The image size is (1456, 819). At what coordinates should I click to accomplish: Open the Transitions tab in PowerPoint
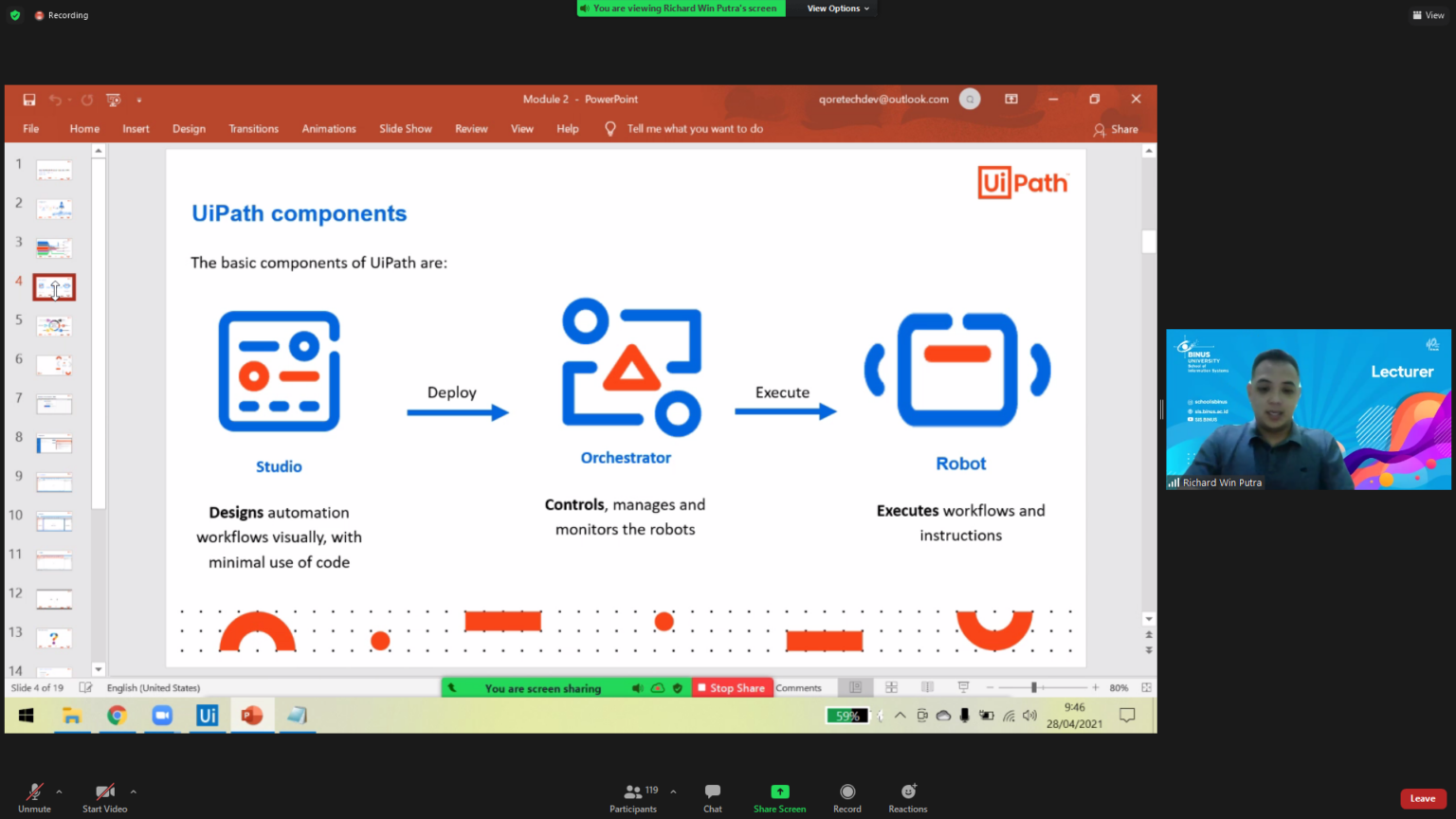point(253,128)
